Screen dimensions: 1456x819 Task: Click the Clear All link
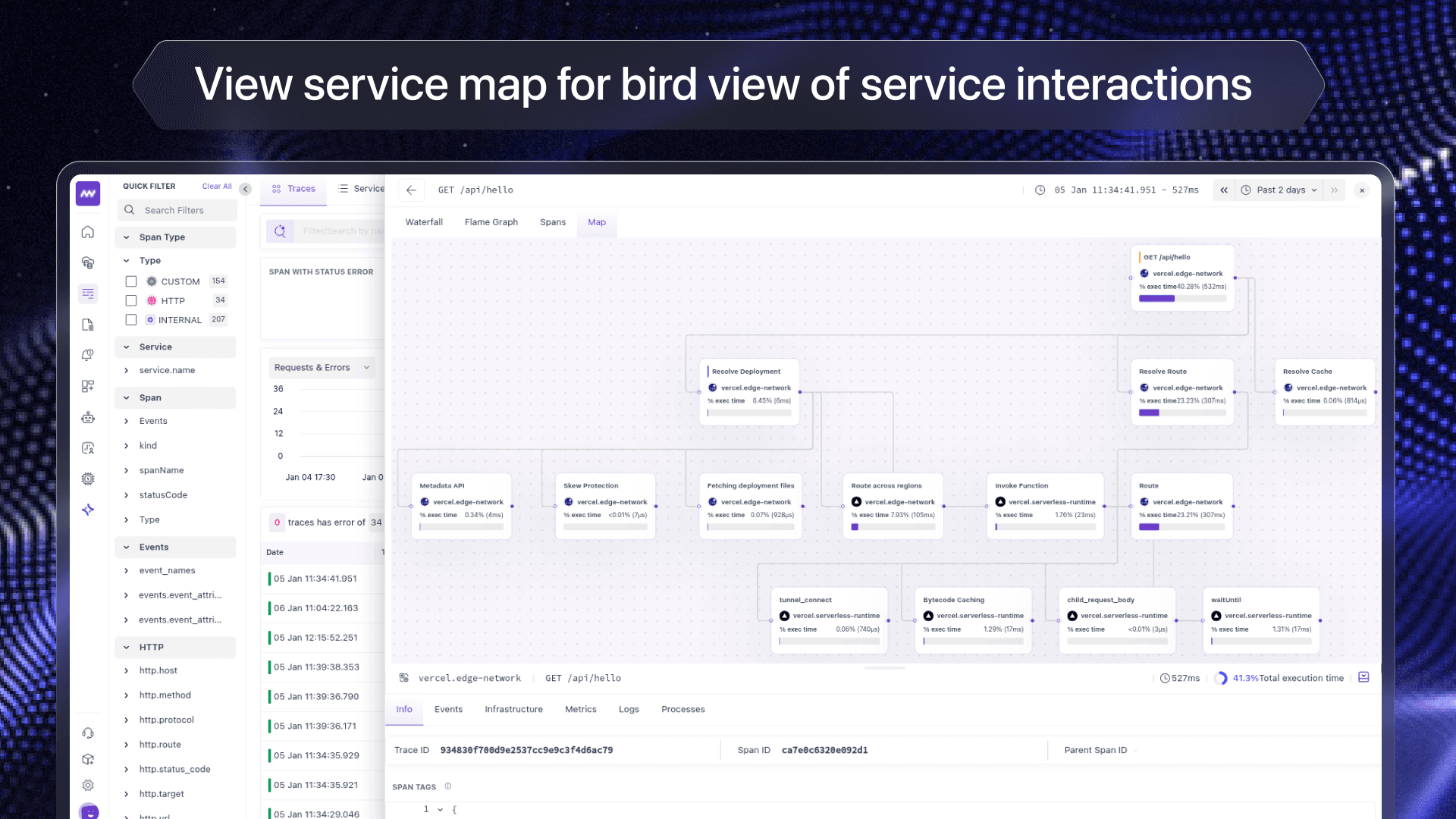(x=217, y=187)
